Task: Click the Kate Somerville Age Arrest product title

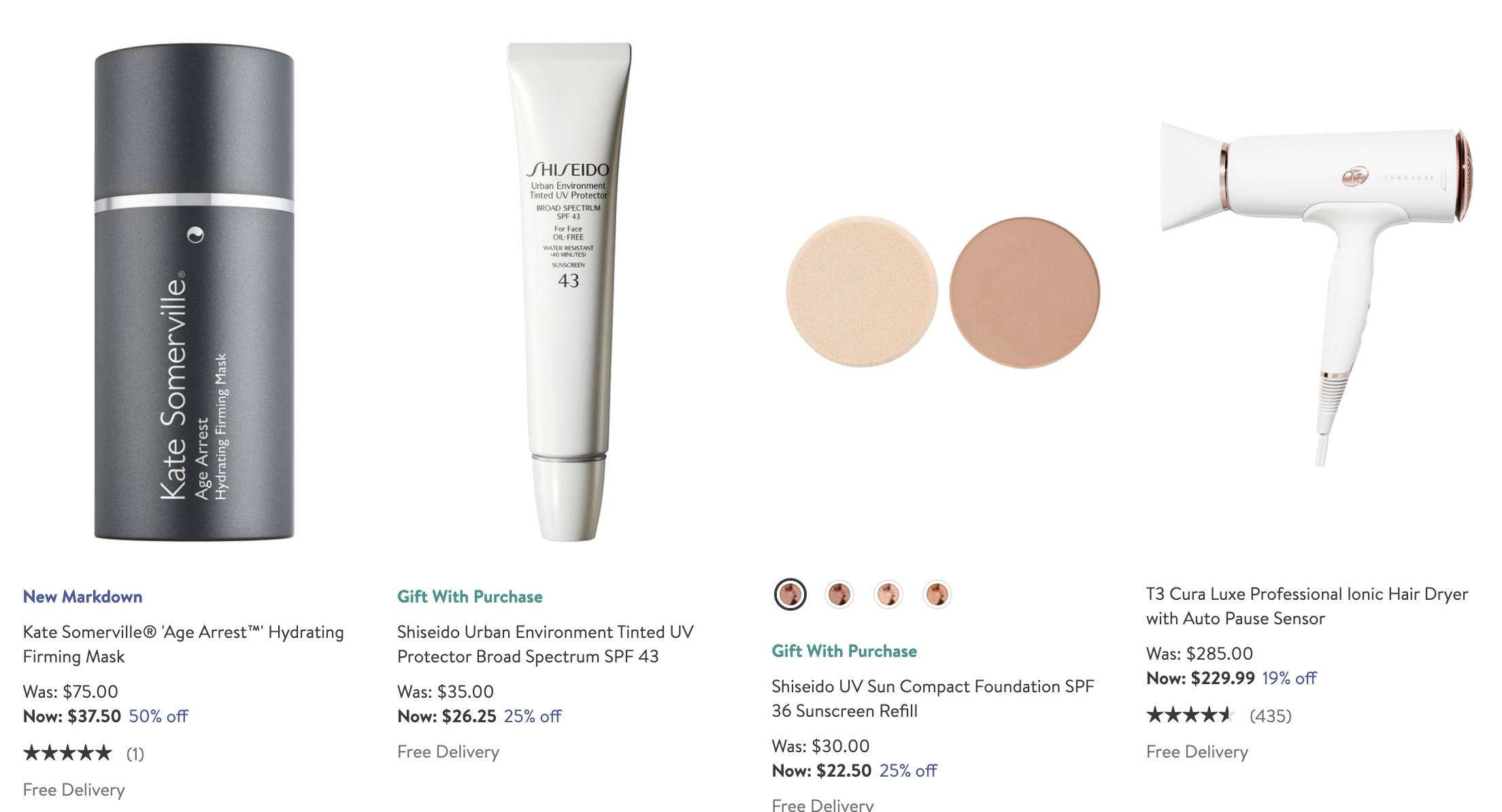Action: click(x=184, y=644)
